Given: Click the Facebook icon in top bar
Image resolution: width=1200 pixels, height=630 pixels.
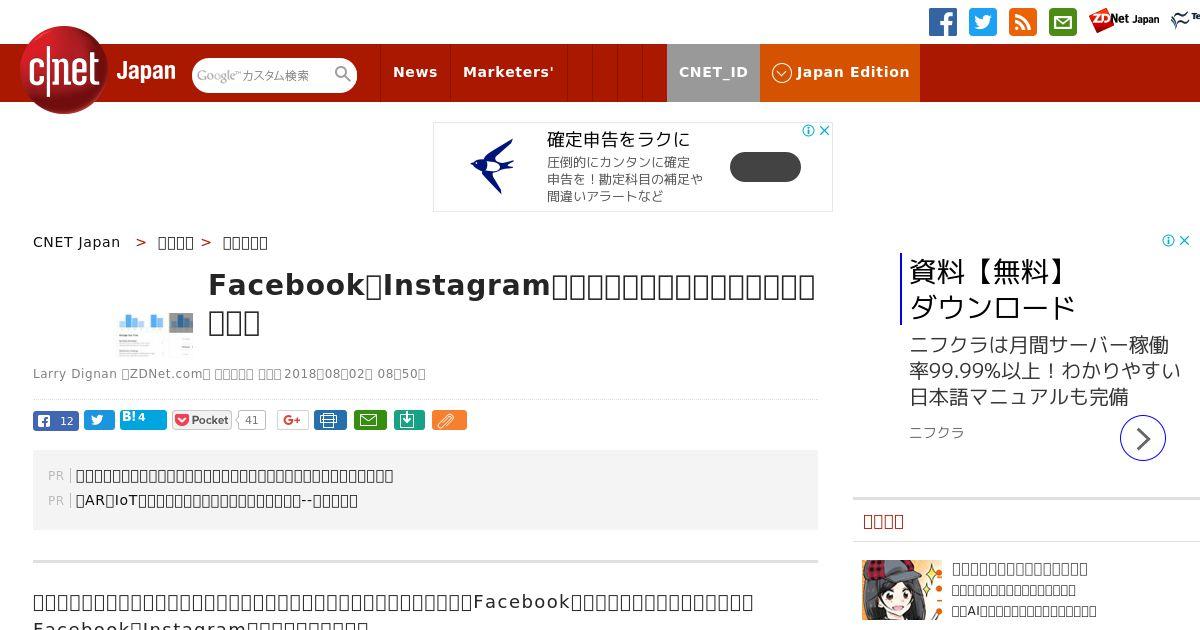Looking at the screenshot, I should pyautogui.click(x=943, y=22).
